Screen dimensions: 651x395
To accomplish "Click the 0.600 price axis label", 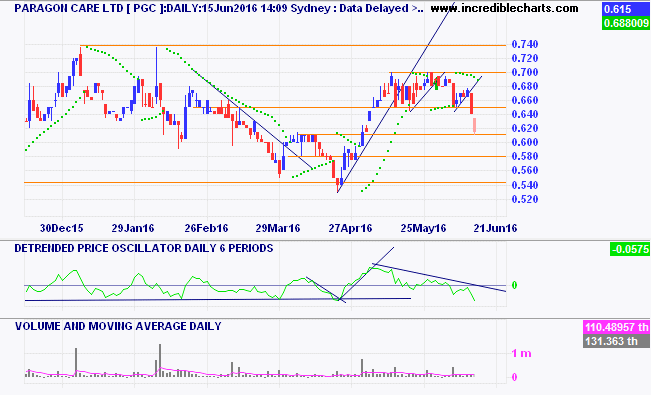I will 525,142.
